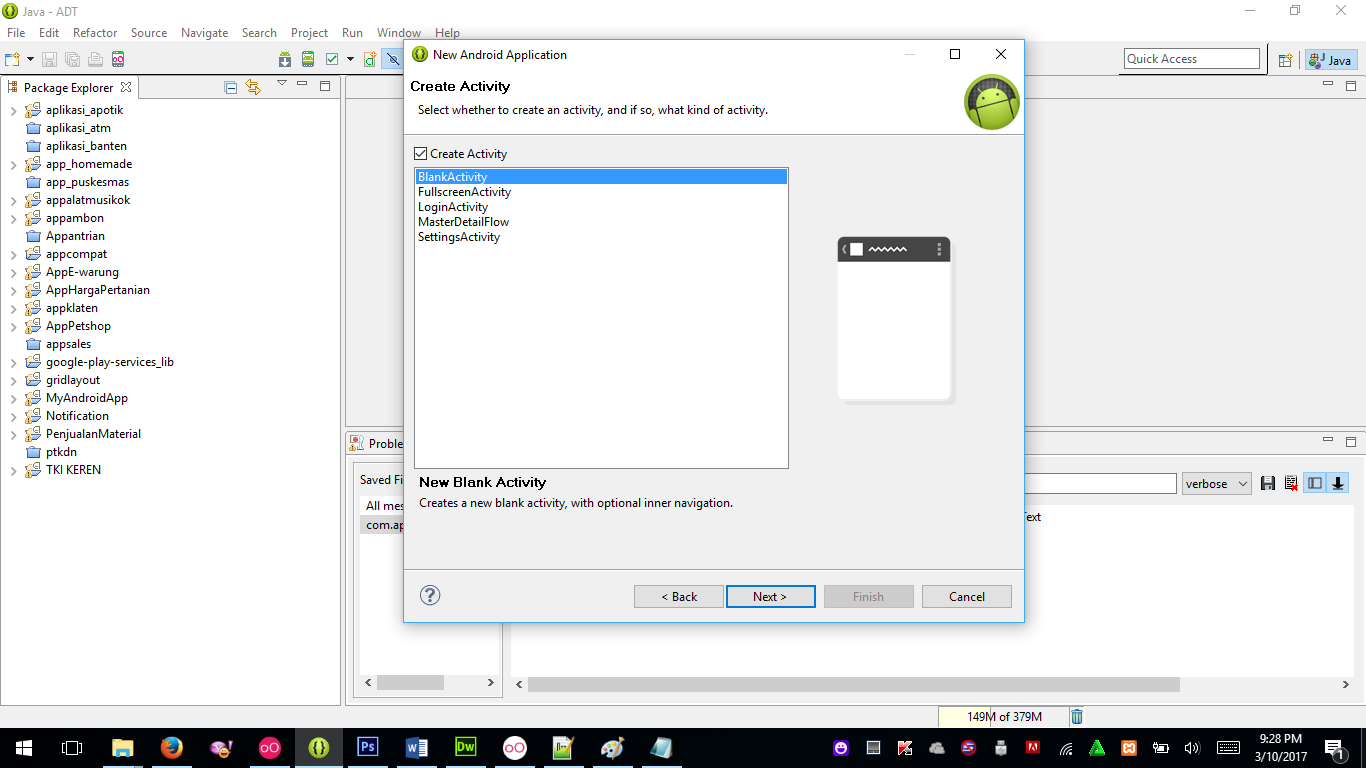Expand the app_homemade project

[x=13, y=165]
